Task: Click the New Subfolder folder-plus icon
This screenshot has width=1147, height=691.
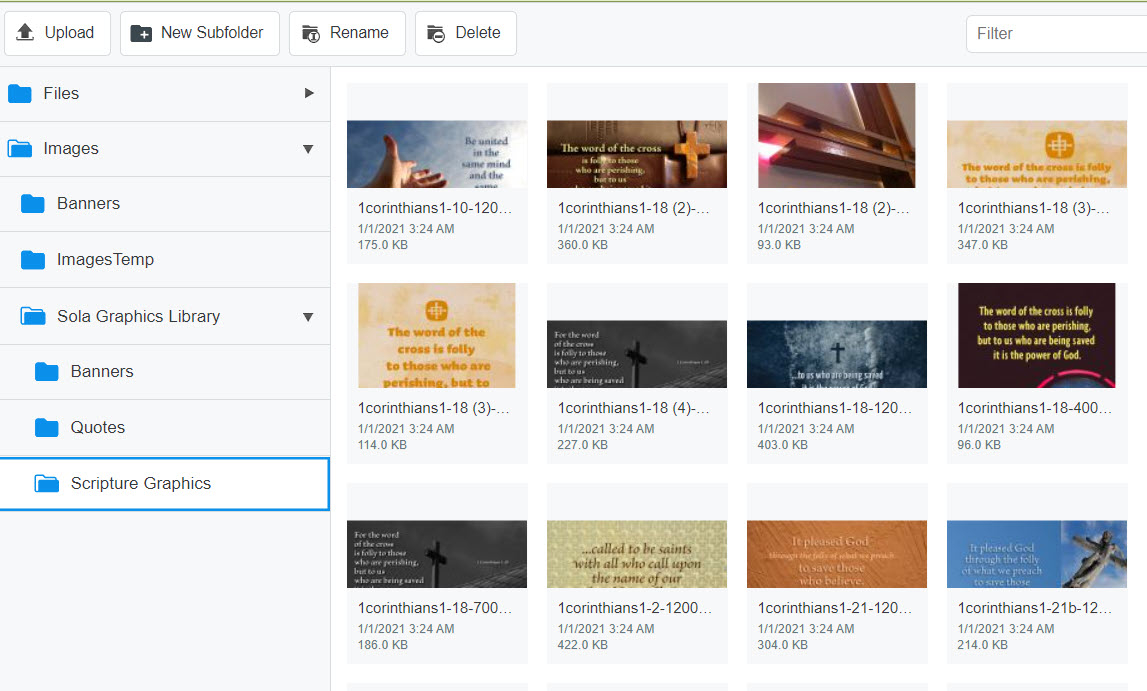Action: pos(140,33)
